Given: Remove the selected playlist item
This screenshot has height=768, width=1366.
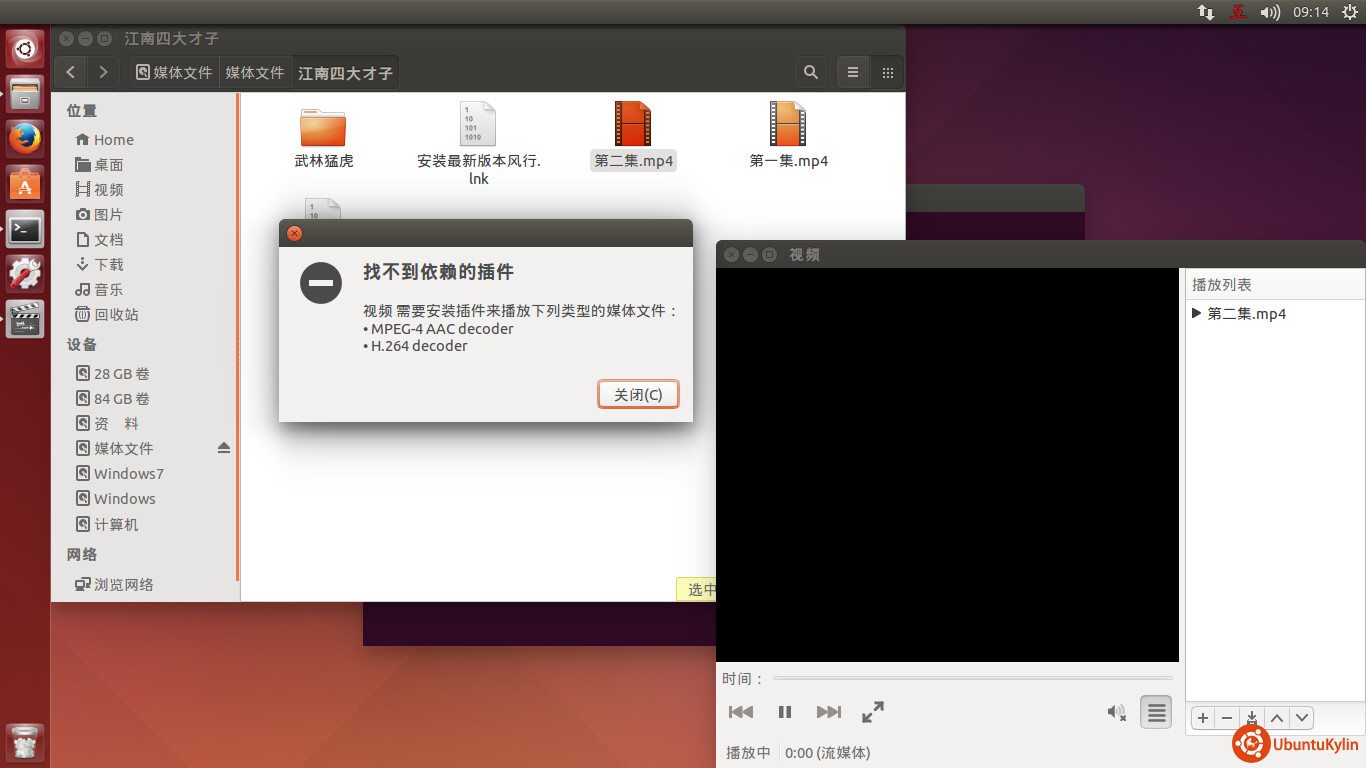Looking at the screenshot, I should tap(1227, 718).
